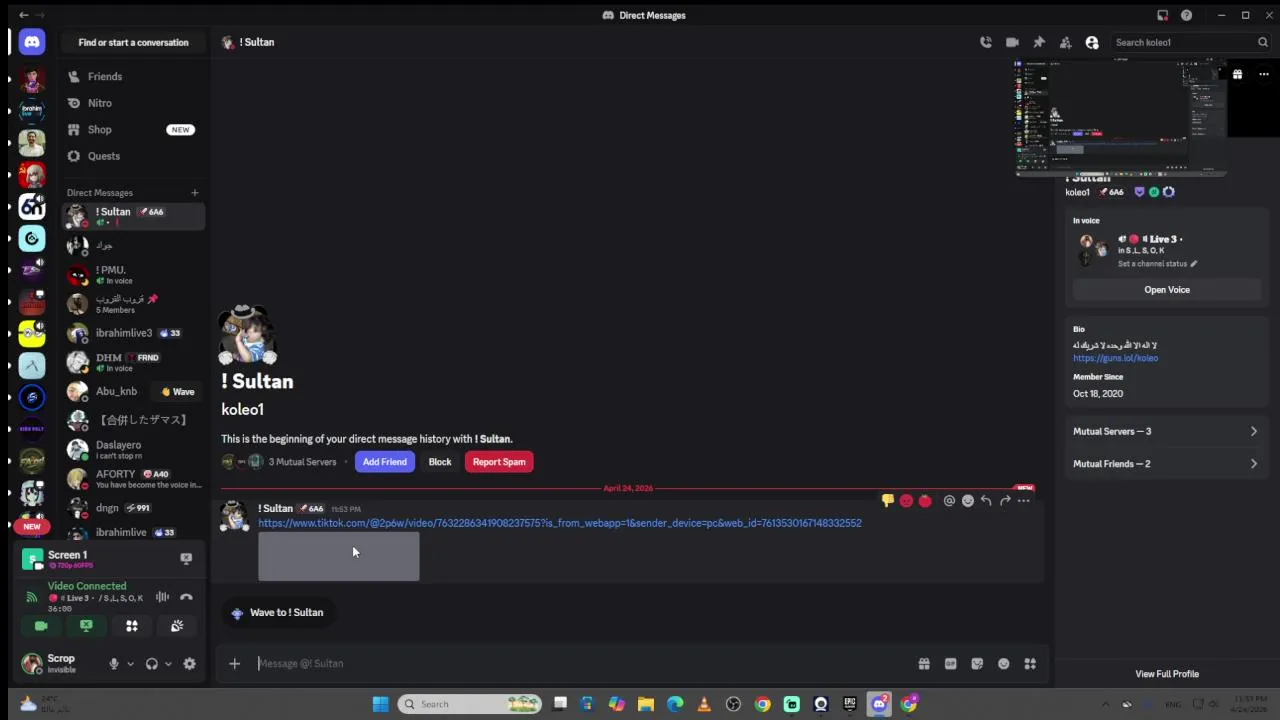The width and height of the screenshot is (1280, 720).
Task: Click the Wave button next to Abu_knb
Action: [176, 392]
